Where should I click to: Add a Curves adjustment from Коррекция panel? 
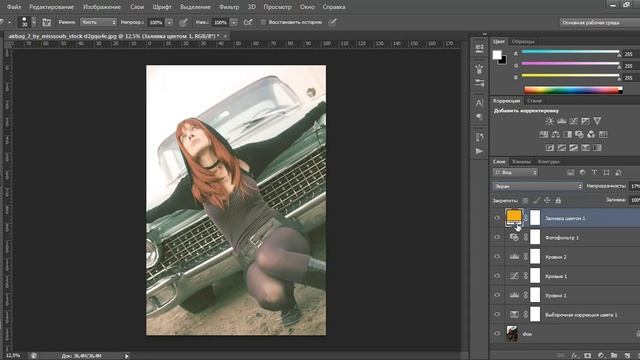[x=573, y=121]
